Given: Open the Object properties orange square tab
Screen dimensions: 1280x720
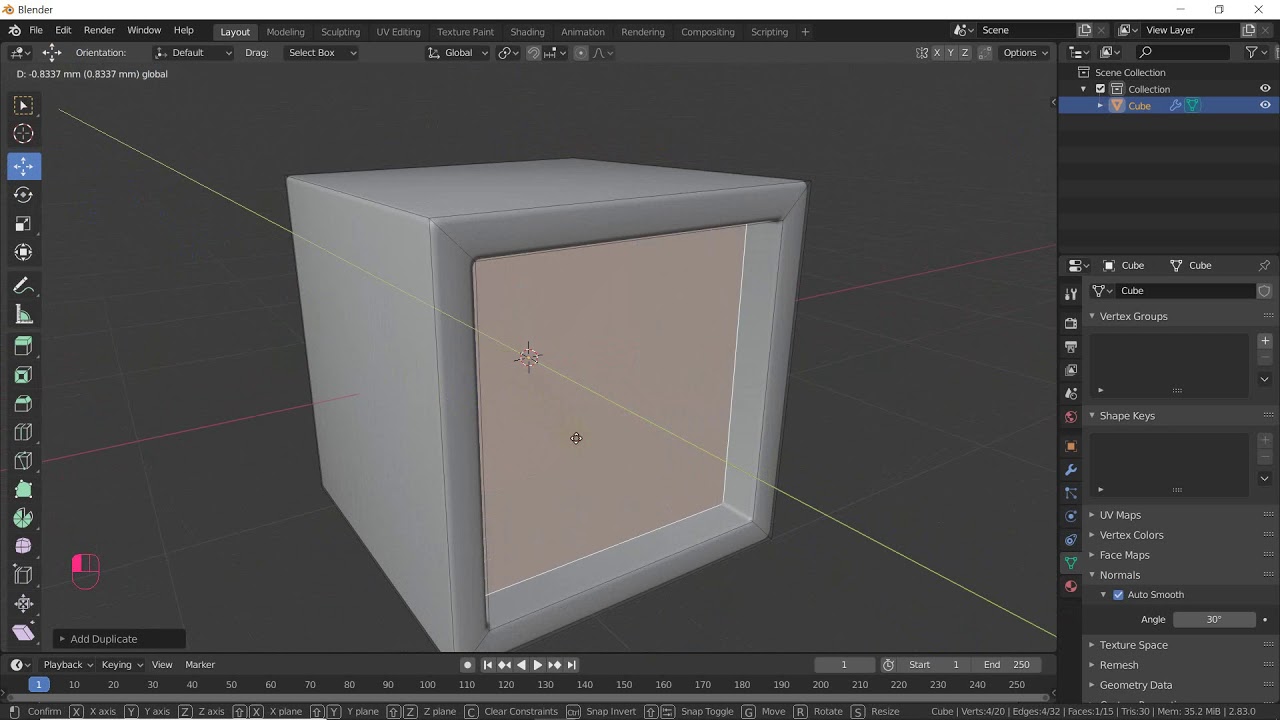Looking at the screenshot, I should [1071, 446].
